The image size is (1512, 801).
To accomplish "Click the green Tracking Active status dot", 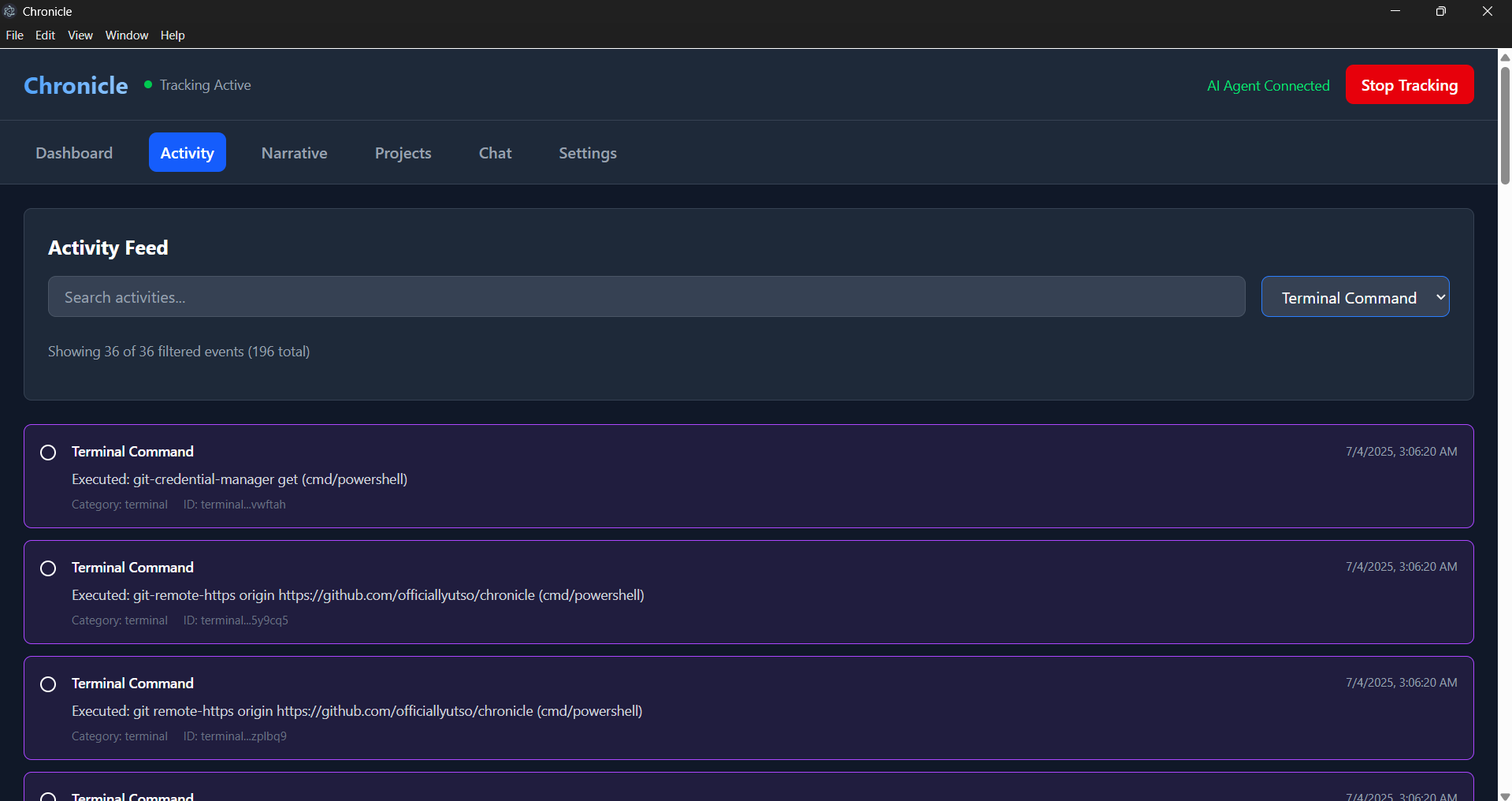I will click(148, 84).
